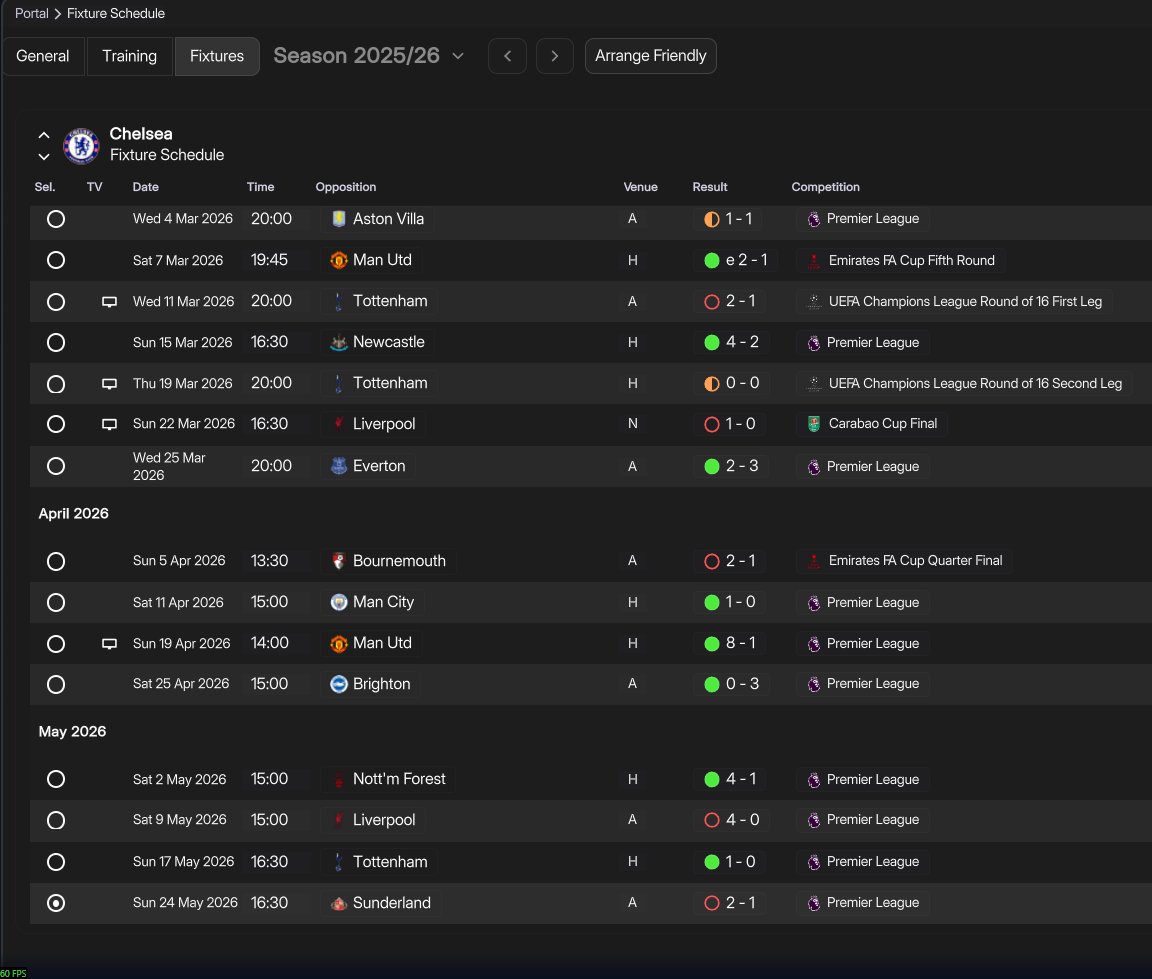Screen dimensions: 1152x979
Task: Click the e 2 - 1 Man Utd result
Action: click(746, 260)
